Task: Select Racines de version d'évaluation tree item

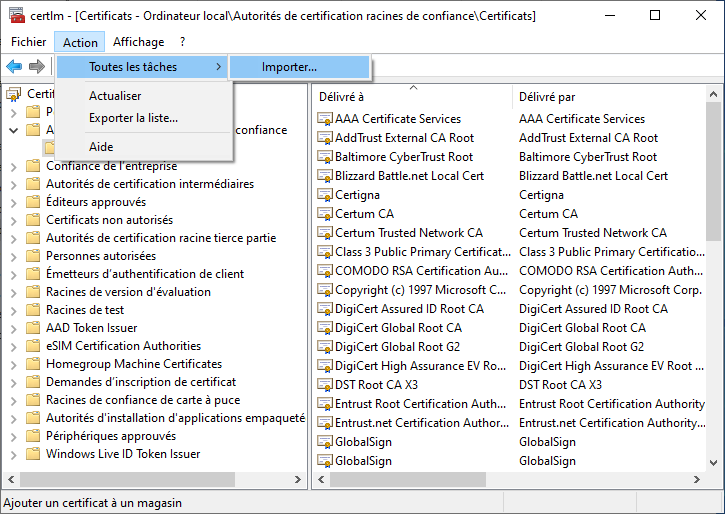Action: [128, 292]
